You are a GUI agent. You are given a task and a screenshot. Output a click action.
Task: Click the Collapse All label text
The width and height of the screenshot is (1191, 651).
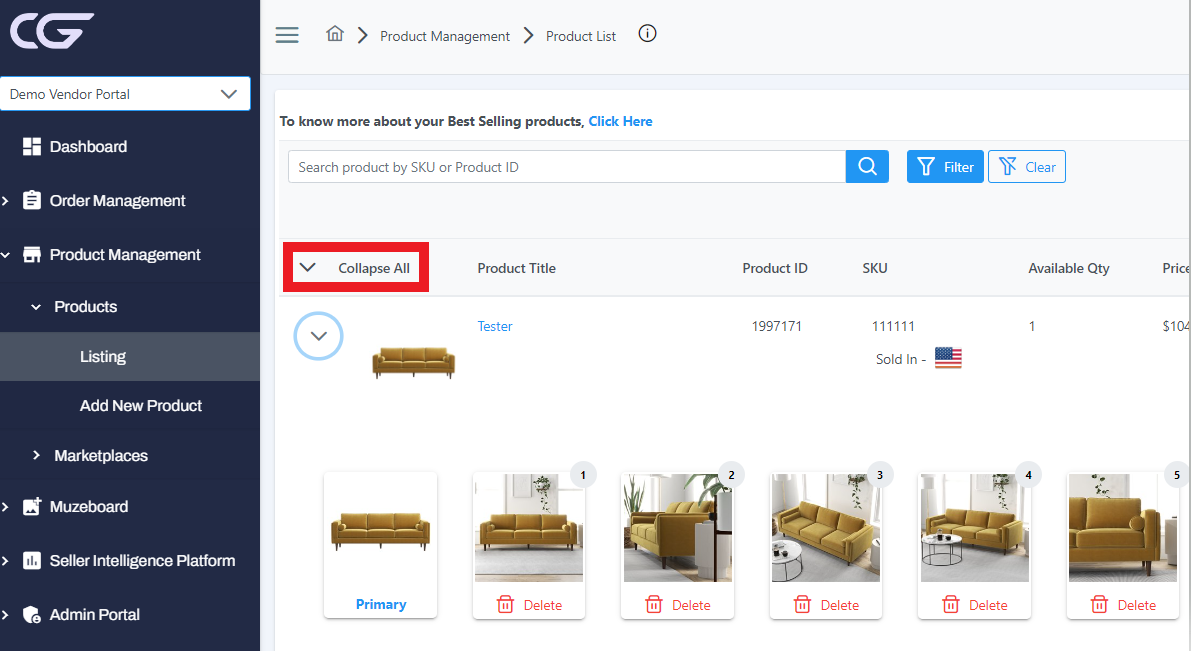click(374, 268)
